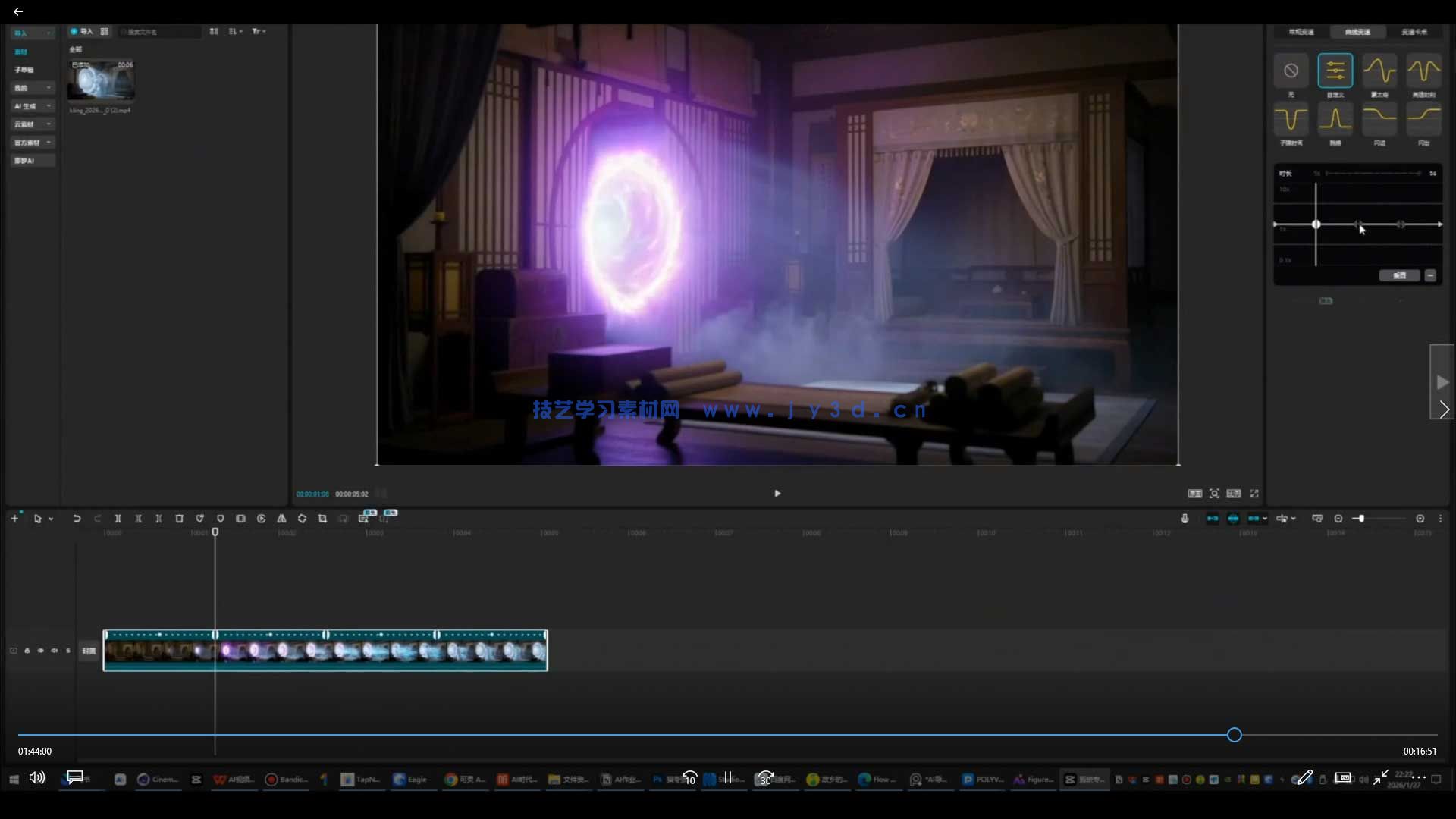
Task: Open the 子草稿 item in sidebar
Action: point(24,70)
